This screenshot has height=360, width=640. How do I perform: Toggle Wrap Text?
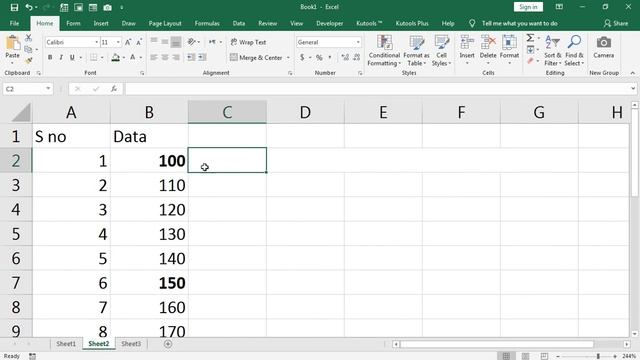(248, 42)
